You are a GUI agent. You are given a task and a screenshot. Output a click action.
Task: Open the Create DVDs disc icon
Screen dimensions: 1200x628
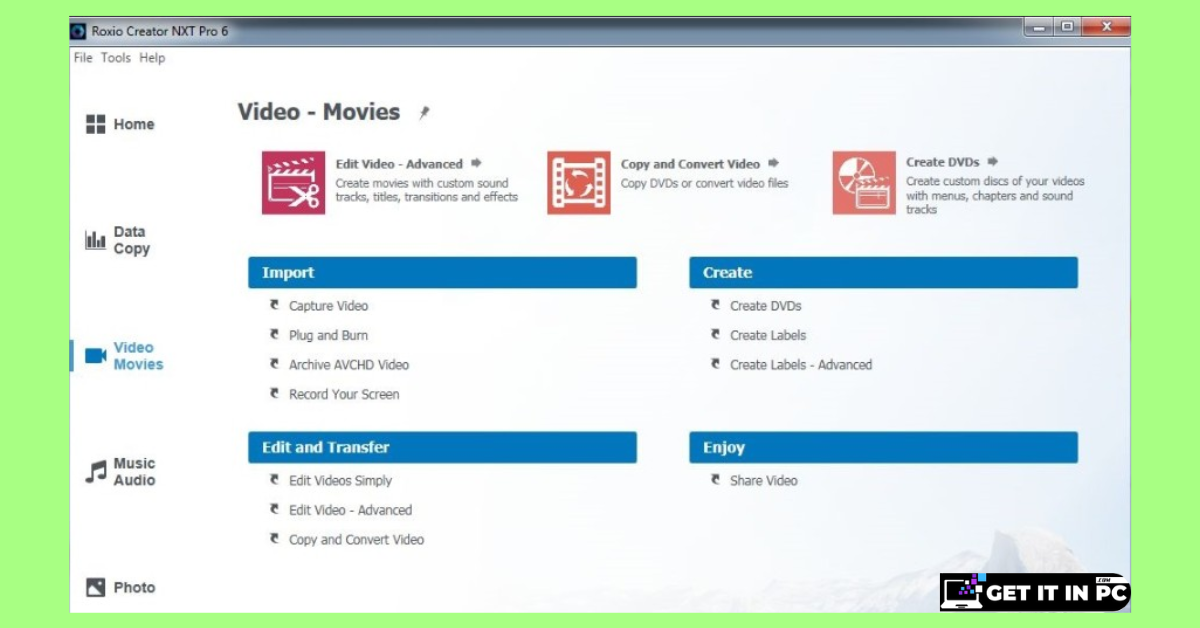(x=864, y=183)
